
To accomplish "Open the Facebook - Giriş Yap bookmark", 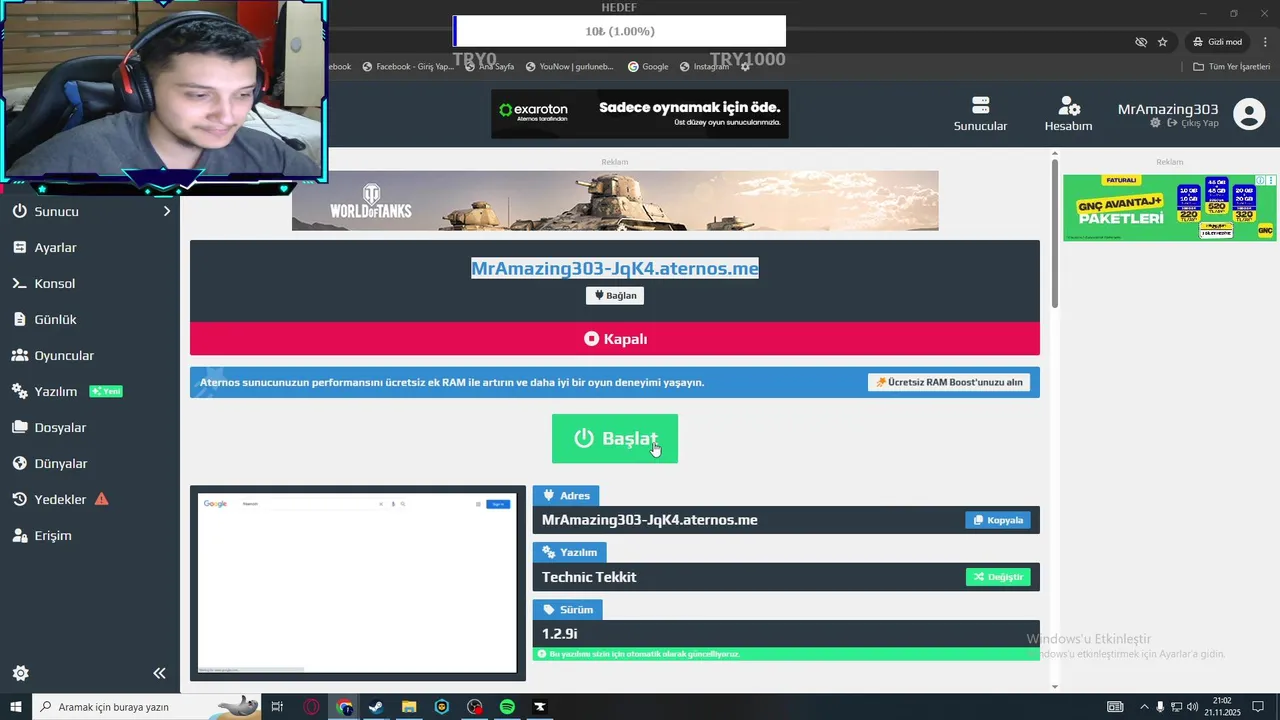I will pyautogui.click(x=408, y=67).
